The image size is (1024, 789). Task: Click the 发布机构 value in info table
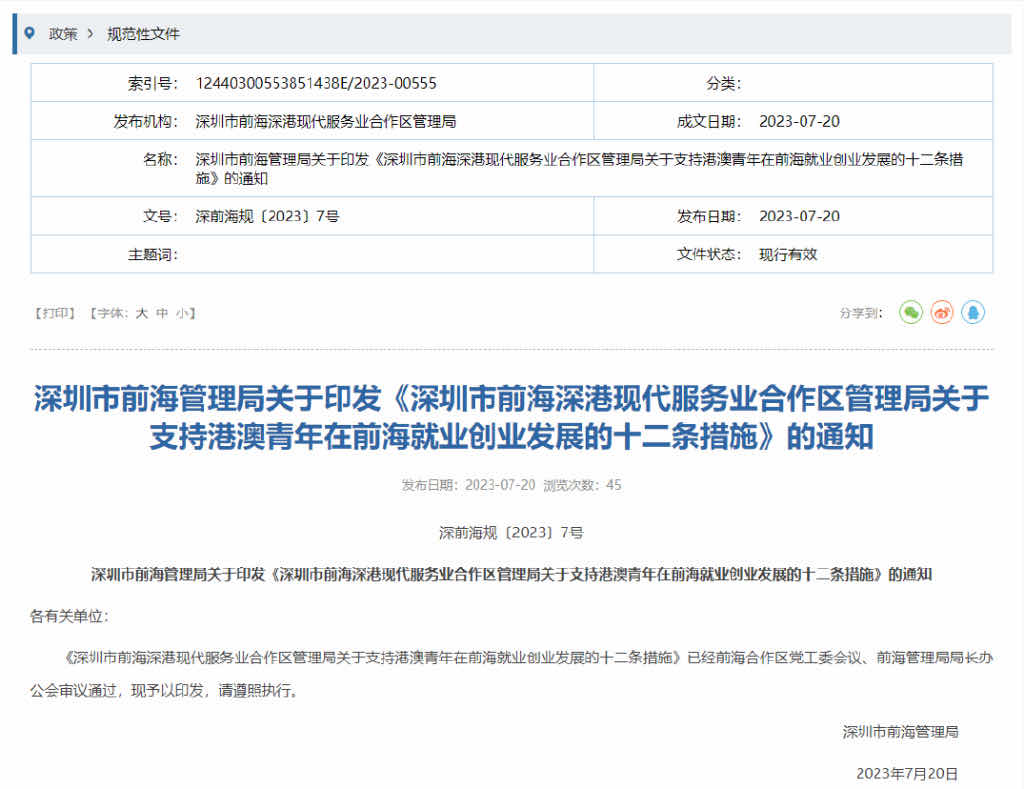click(x=325, y=122)
